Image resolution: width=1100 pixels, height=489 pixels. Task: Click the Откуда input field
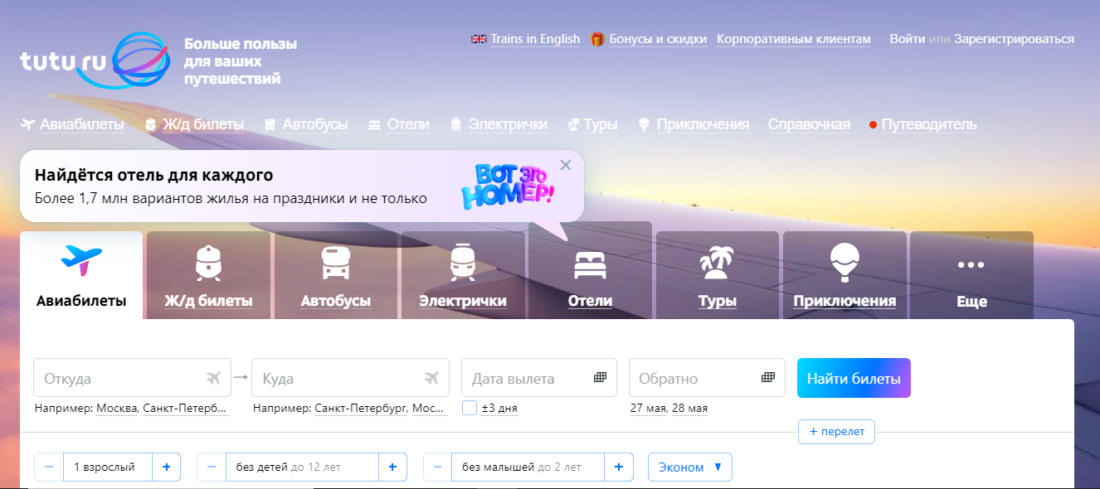[x=133, y=378]
